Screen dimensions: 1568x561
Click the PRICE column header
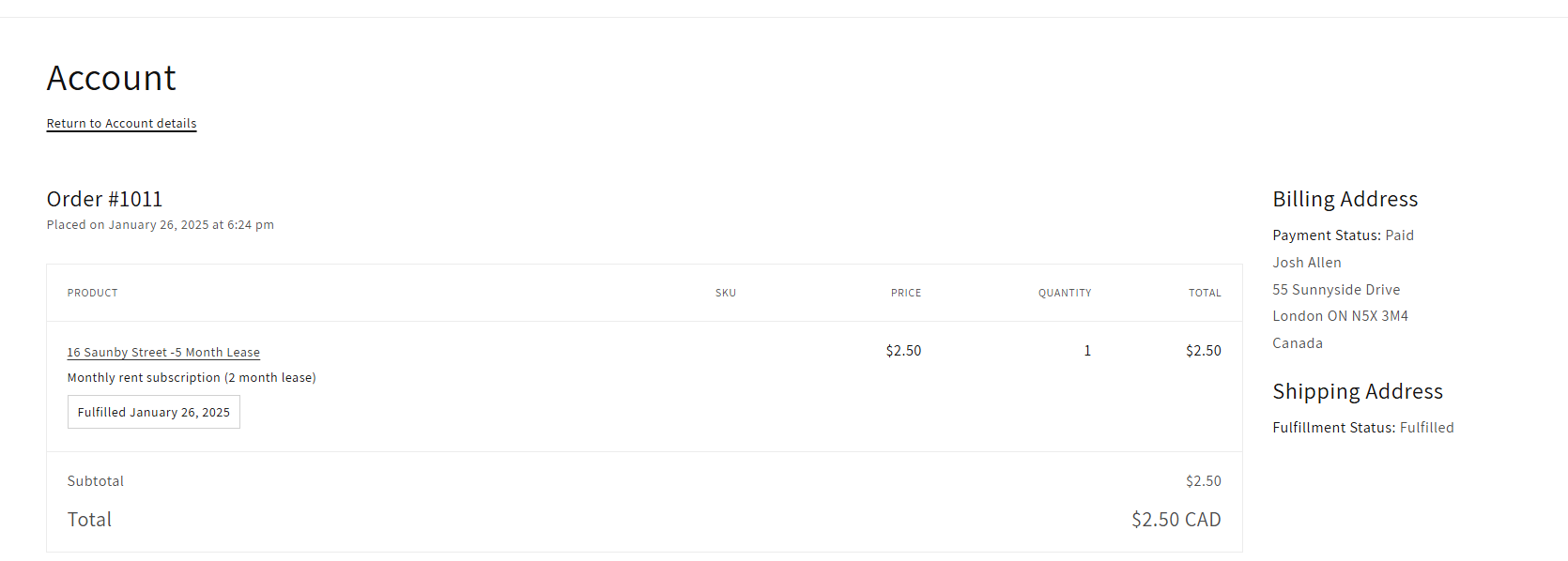pyautogui.click(x=905, y=293)
